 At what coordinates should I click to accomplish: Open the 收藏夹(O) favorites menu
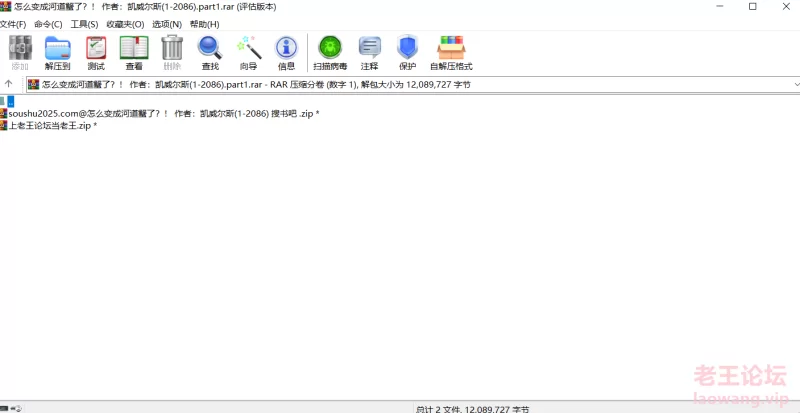[x=125, y=24]
